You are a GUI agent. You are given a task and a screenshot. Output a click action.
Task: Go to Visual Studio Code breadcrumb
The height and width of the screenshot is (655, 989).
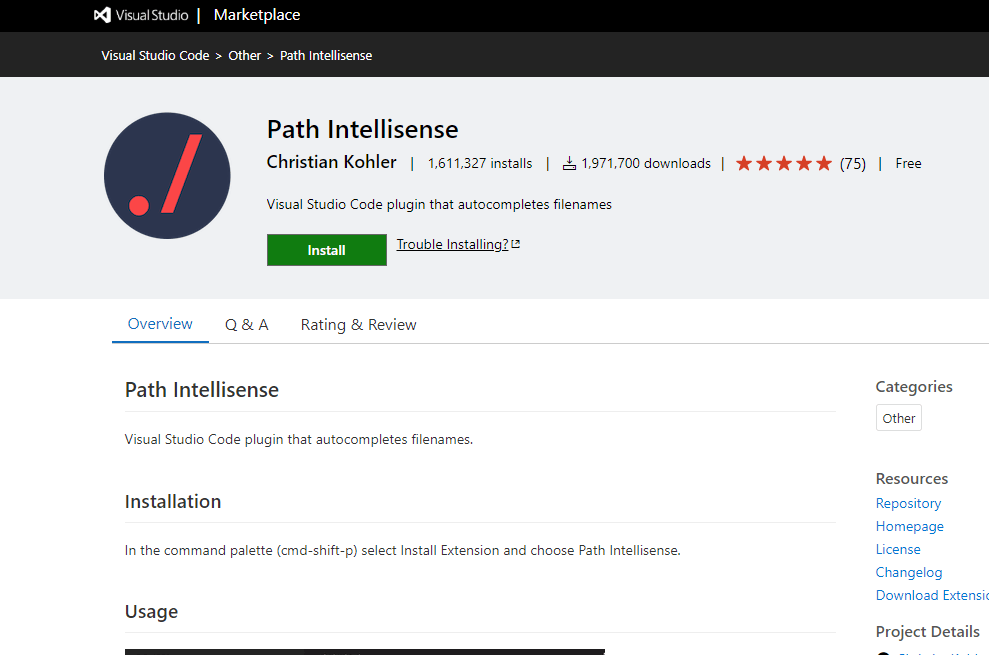[x=155, y=55]
